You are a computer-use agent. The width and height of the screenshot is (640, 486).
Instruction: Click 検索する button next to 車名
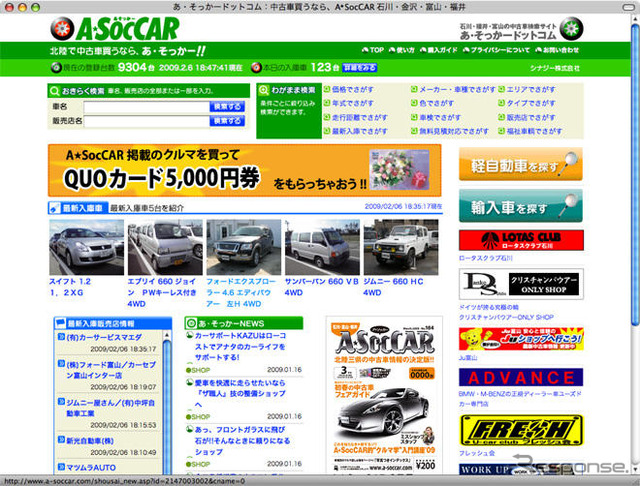227,107
